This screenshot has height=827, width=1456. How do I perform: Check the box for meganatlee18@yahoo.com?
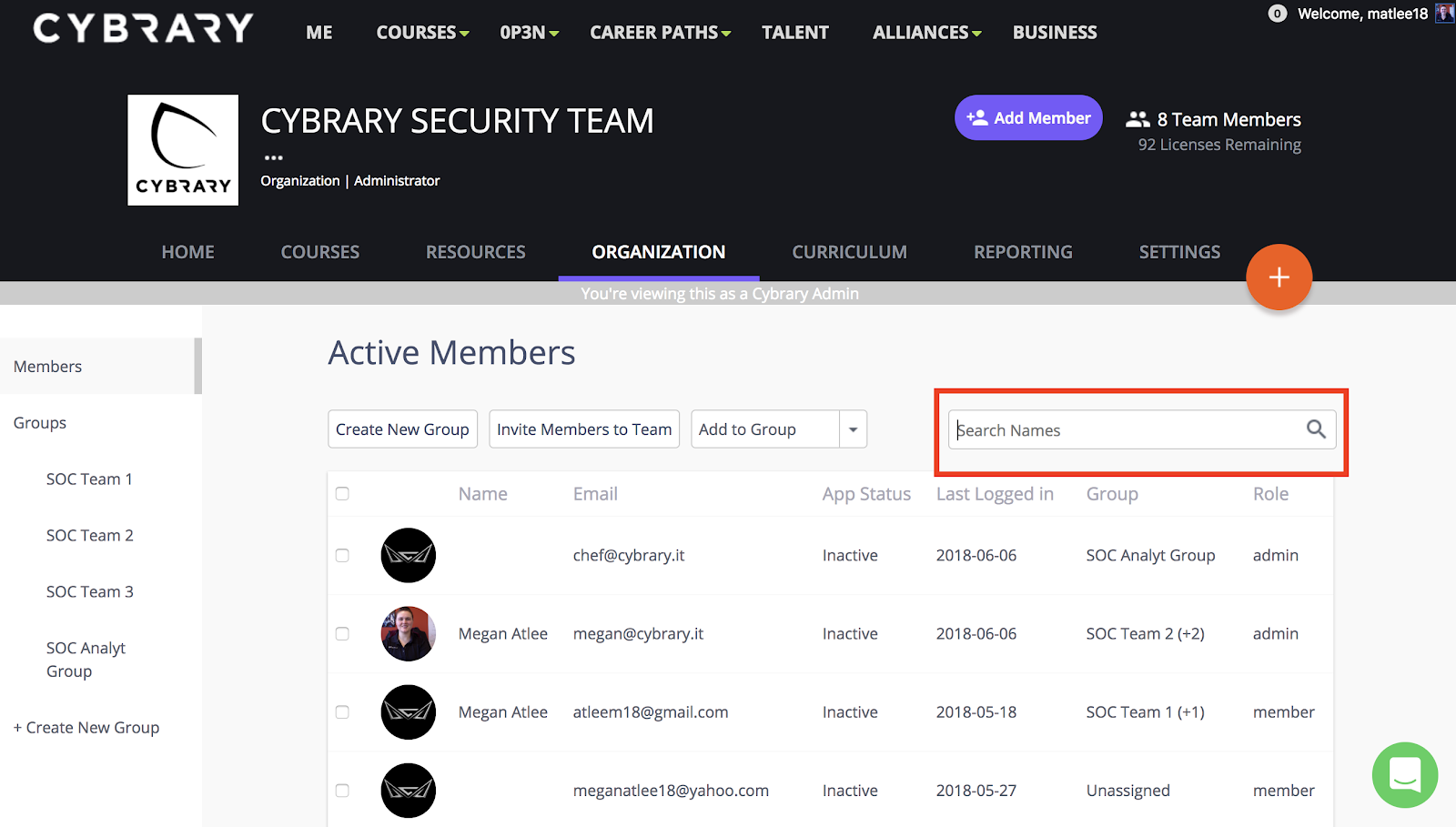click(342, 790)
